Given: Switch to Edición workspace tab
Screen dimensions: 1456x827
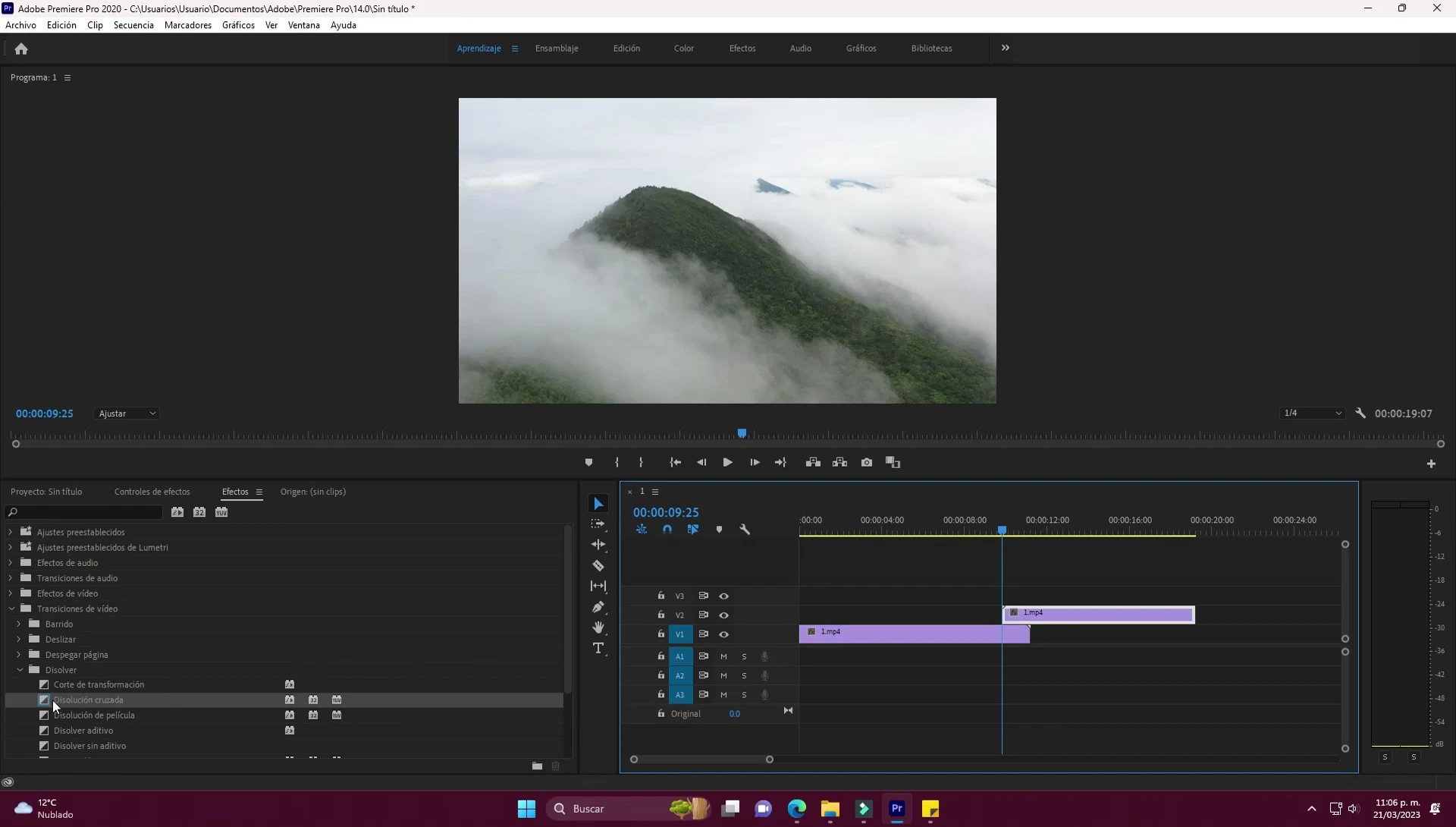Looking at the screenshot, I should tap(626, 49).
